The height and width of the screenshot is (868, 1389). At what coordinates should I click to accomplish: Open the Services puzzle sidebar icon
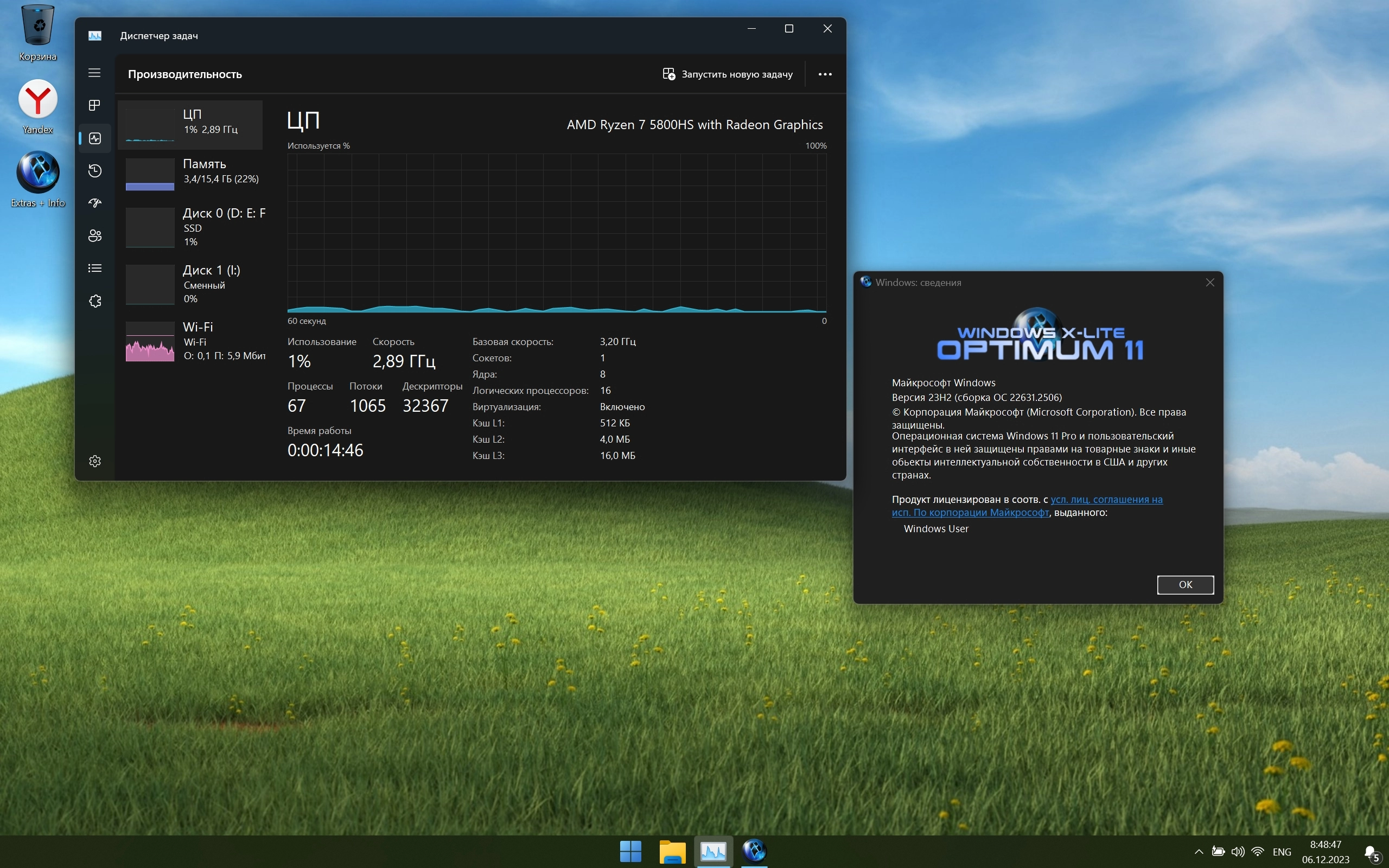point(95,301)
